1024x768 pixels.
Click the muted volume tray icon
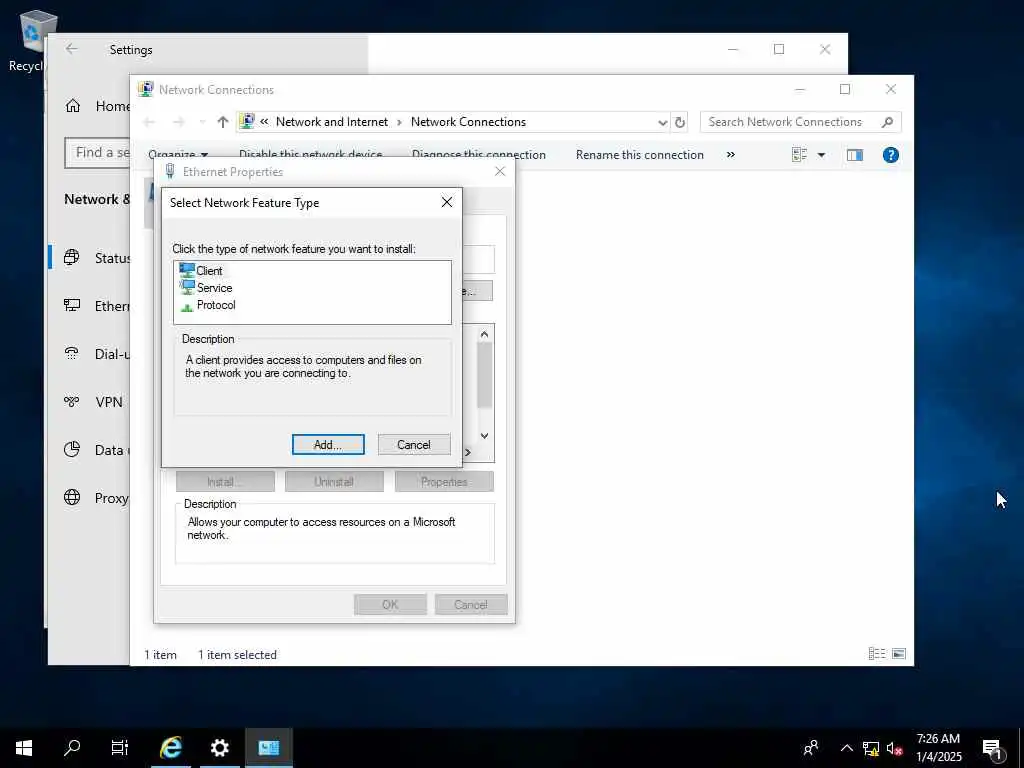click(894, 748)
